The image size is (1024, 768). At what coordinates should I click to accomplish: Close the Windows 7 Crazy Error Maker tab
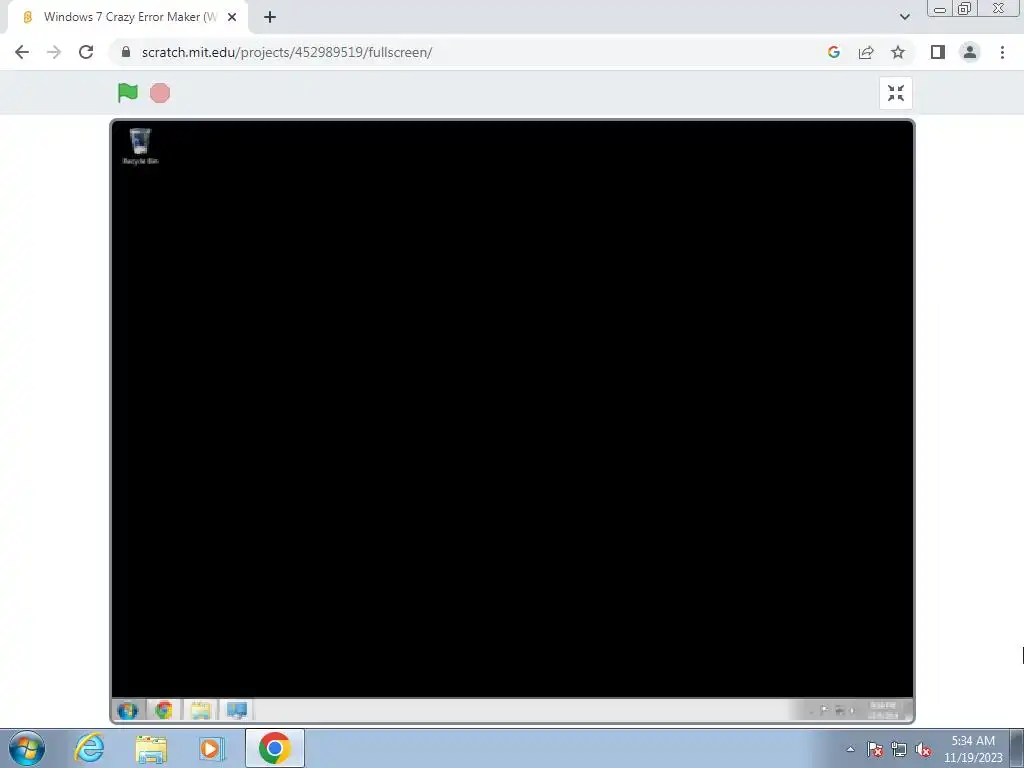232,18
